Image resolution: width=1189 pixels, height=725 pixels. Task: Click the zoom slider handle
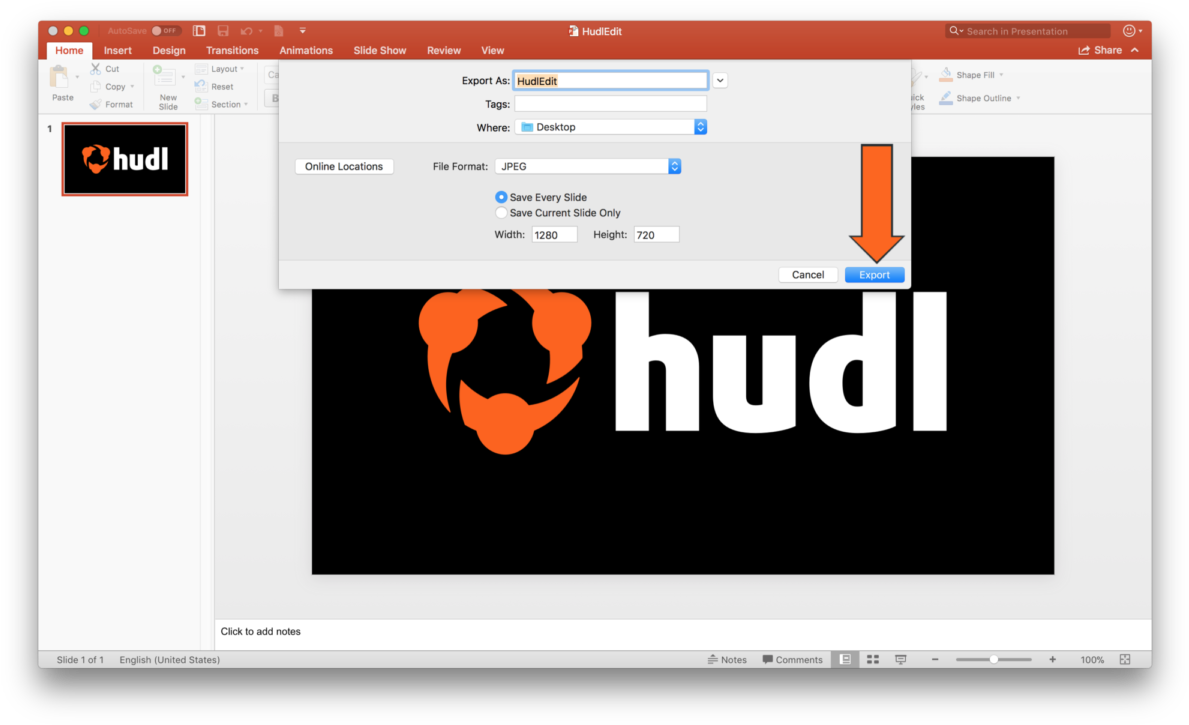point(993,660)
